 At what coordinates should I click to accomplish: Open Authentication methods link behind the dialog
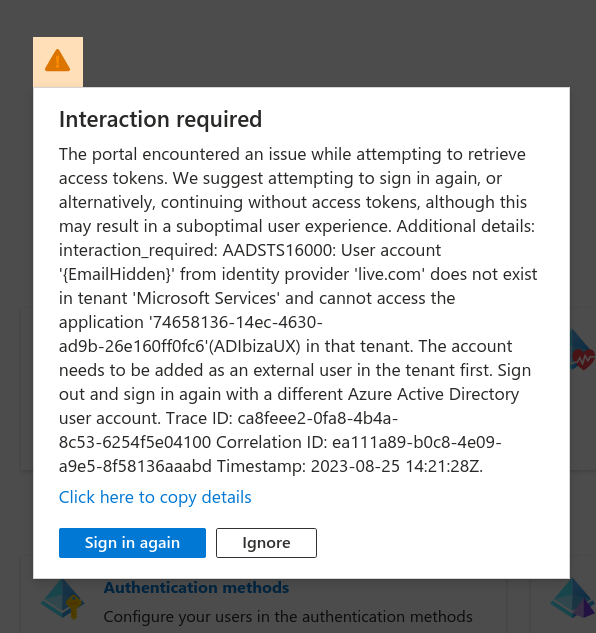click(196, 587)
